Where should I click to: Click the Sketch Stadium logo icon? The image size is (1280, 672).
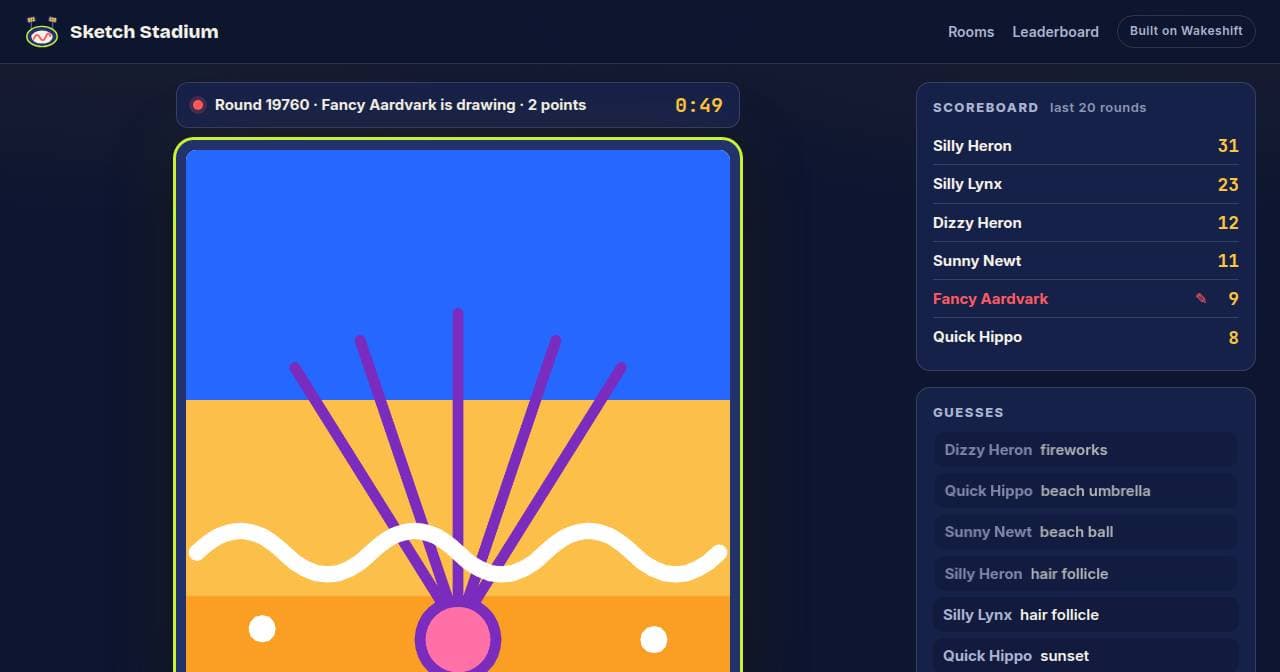(x=41, y=32)
